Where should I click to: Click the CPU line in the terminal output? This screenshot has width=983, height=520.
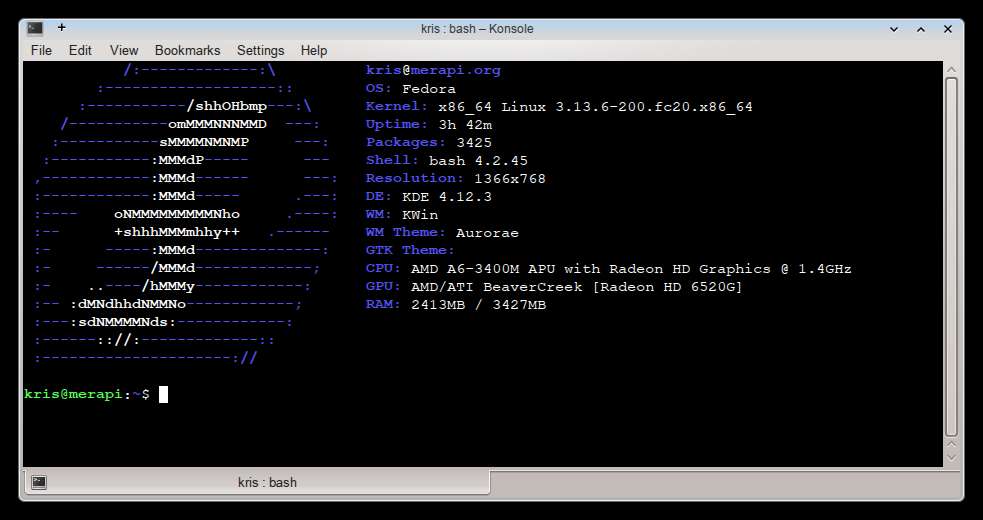(608, 269)
